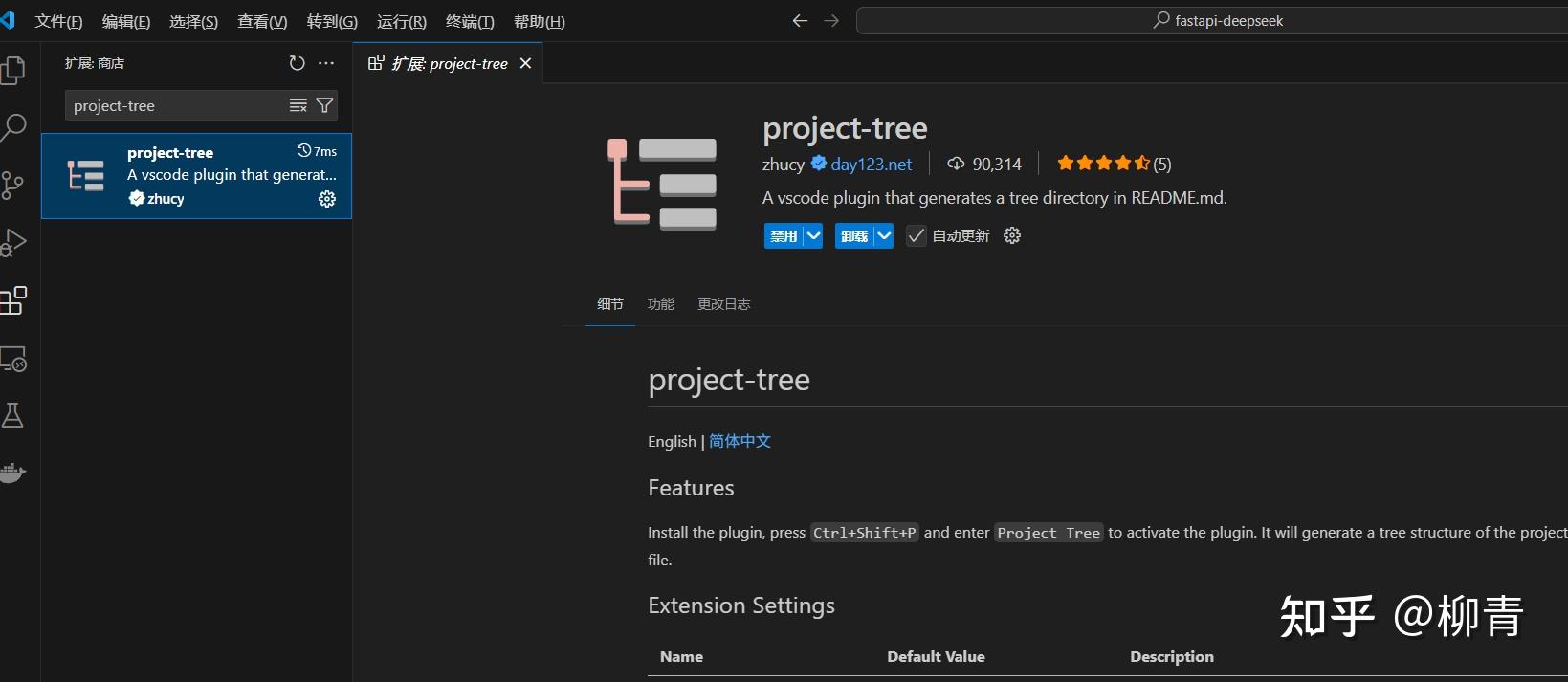Open Run and Debug view
Image resolution: width=1568 pixels, height=682 pixels.
[x=13, y=243]
